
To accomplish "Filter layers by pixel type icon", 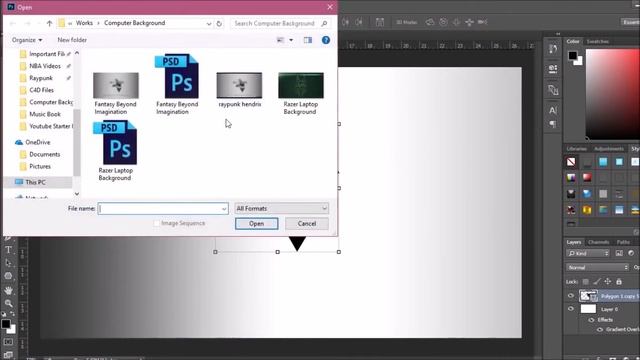I will (x=619, y=253).
